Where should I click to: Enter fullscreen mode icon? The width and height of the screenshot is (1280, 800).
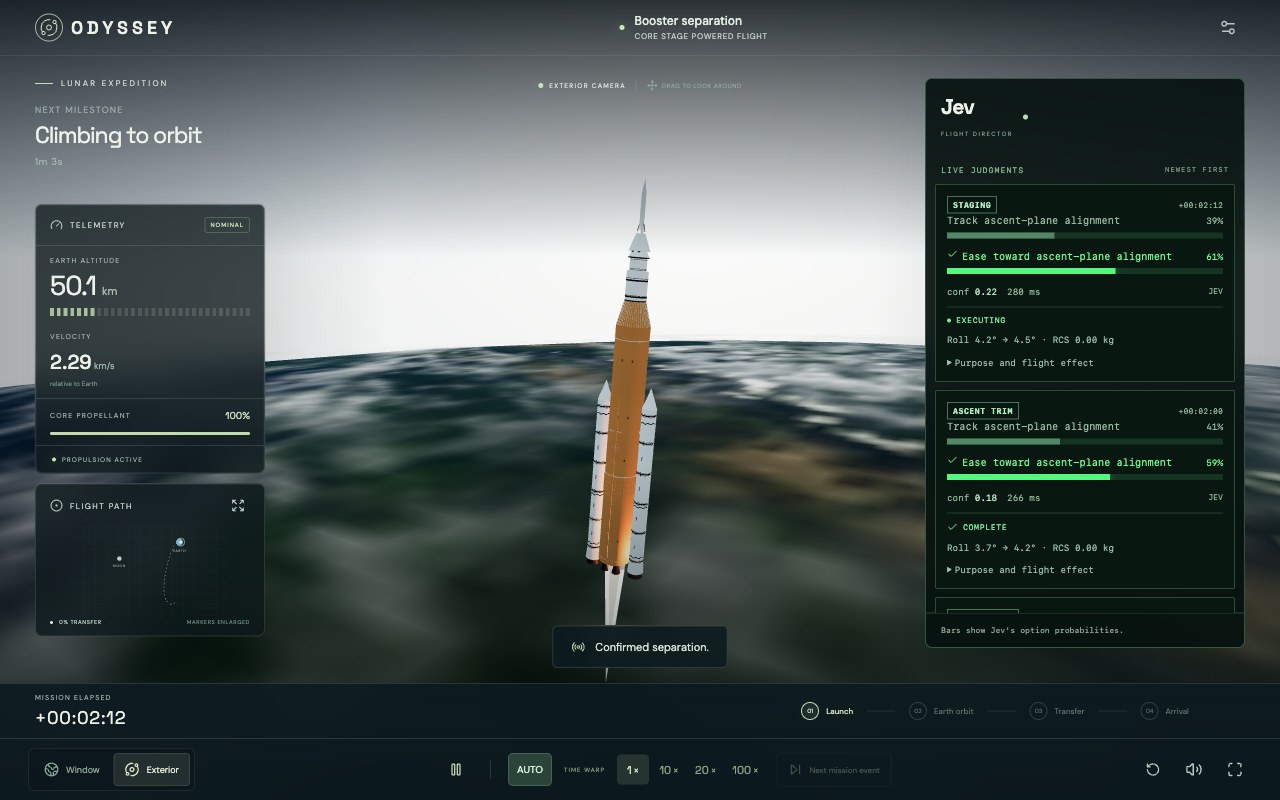1235,769
